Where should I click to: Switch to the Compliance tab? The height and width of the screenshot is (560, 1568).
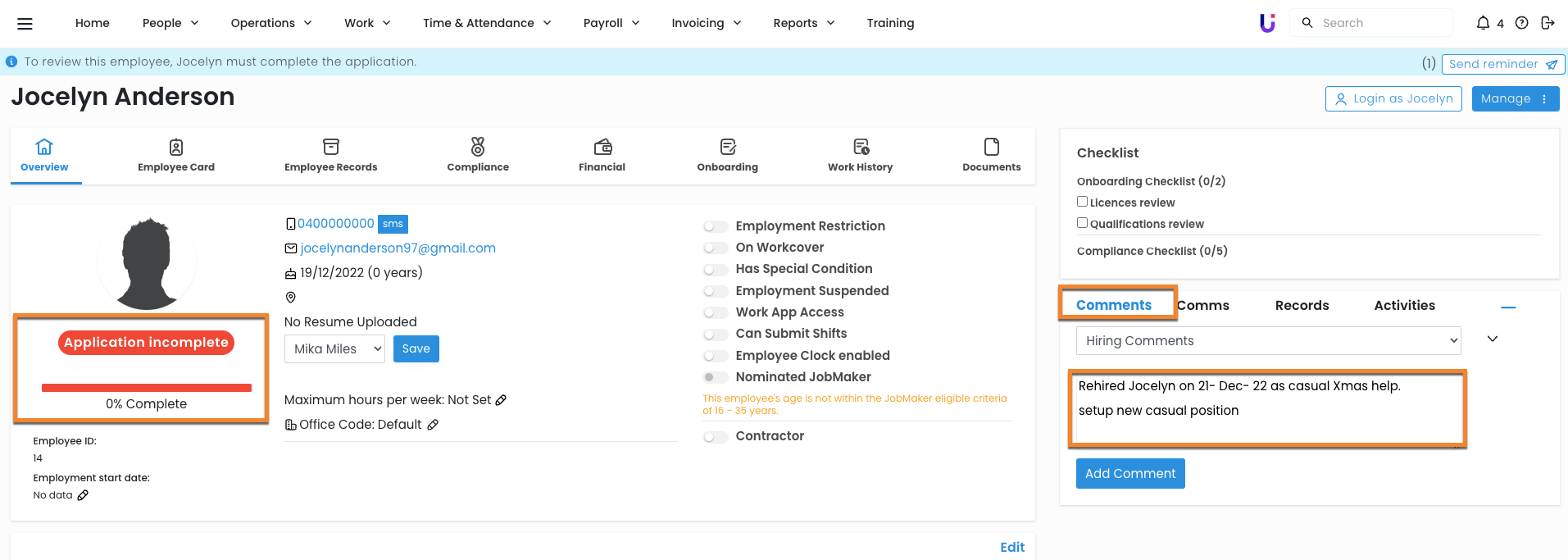click(478, 155)
